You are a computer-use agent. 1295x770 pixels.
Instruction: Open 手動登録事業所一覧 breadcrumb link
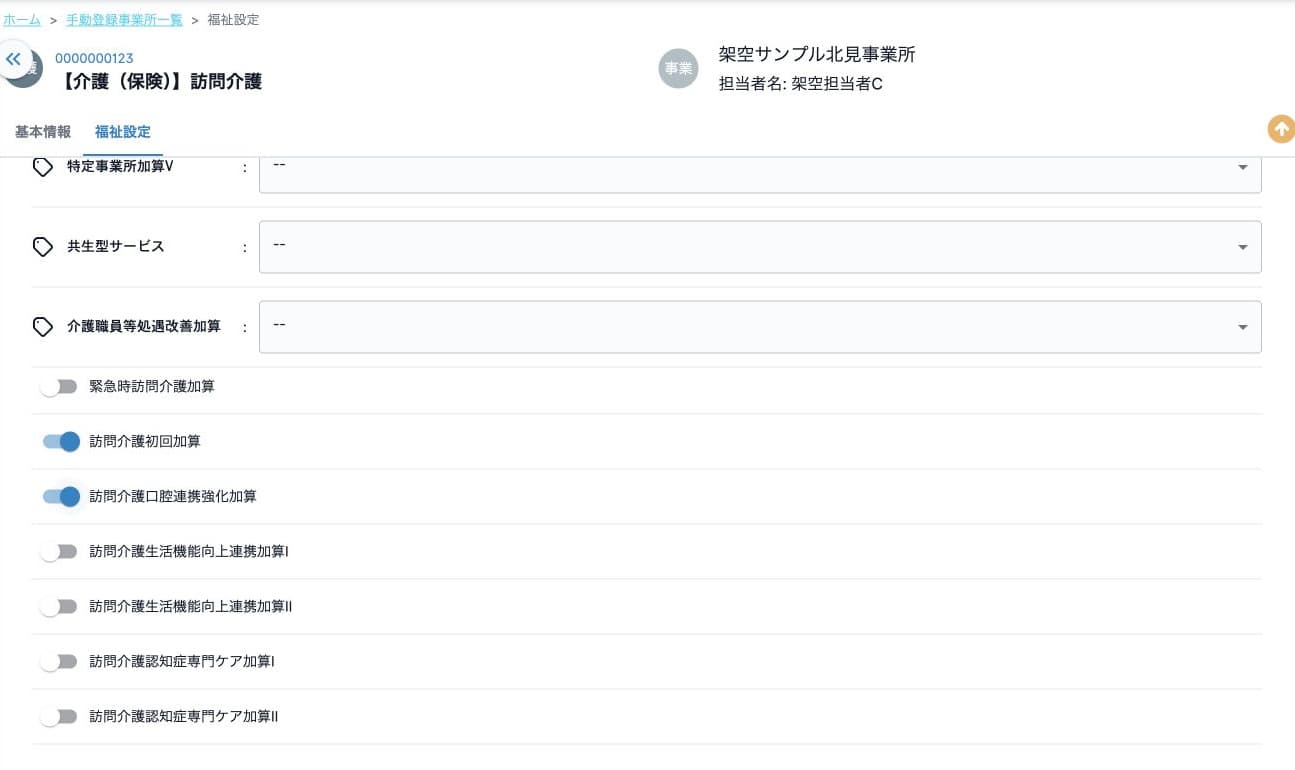(x=124, y=20)
